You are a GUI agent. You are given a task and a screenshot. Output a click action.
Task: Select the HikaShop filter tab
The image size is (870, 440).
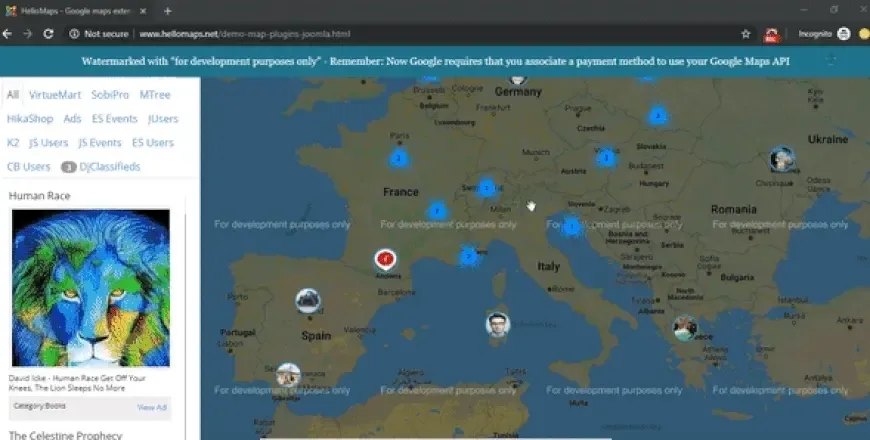30,119
